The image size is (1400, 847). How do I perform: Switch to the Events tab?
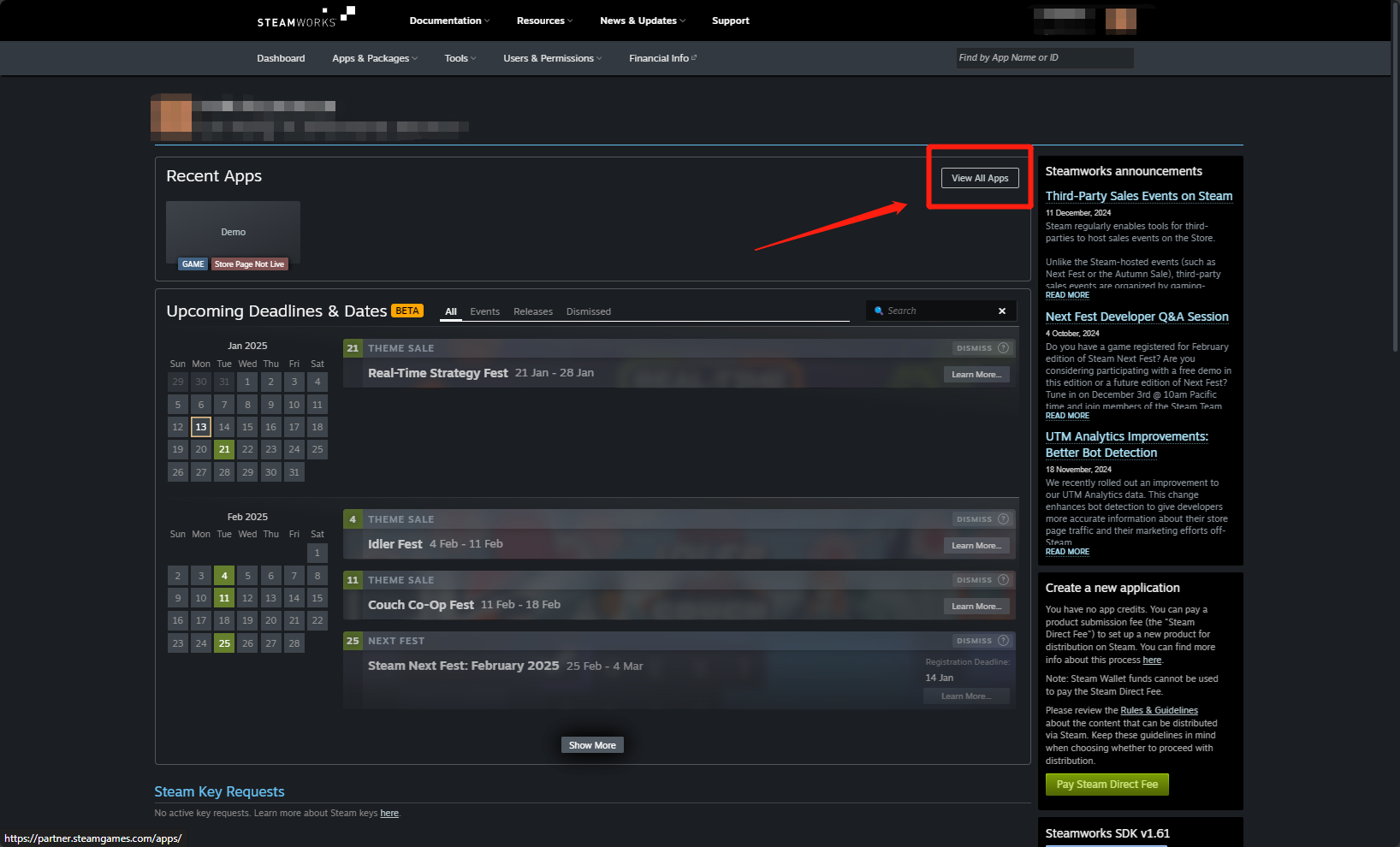tap(484, 311)
